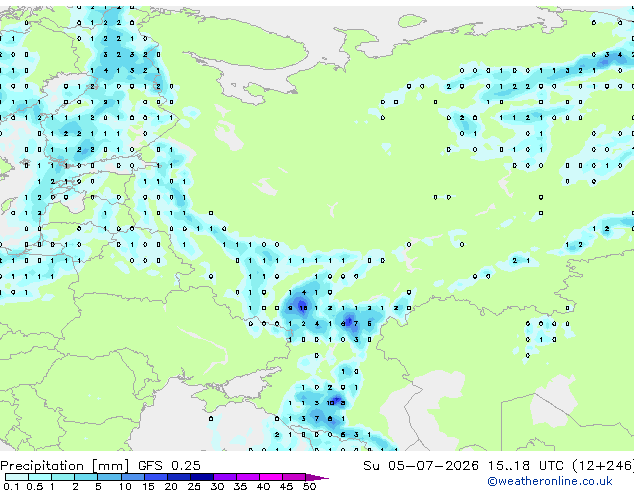Pick the 15–20 mm legend color swatch
634x490 pixels.
pyautogui.click(x=155, y=477)
